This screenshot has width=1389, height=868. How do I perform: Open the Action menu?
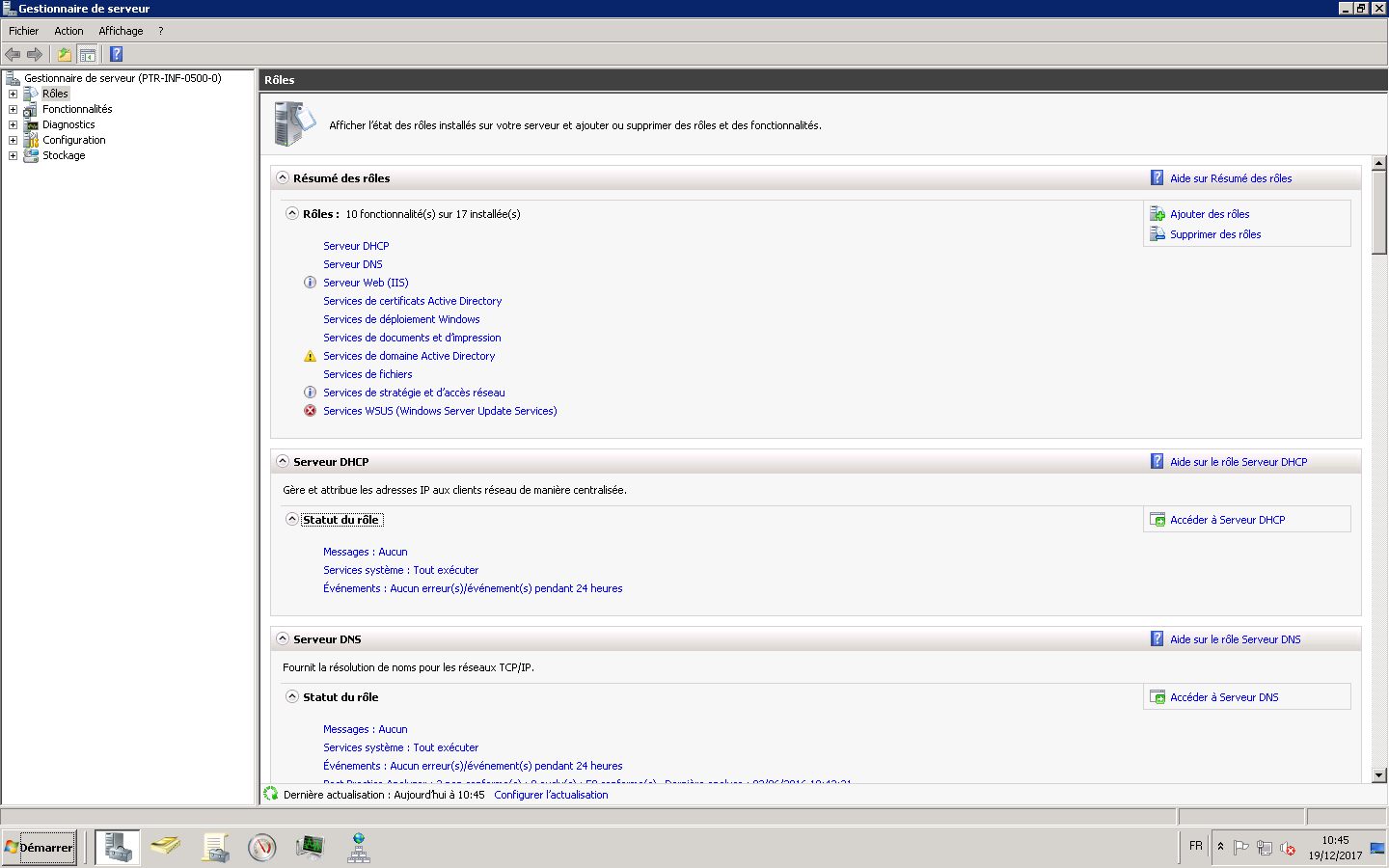click(x=68, y=31)
